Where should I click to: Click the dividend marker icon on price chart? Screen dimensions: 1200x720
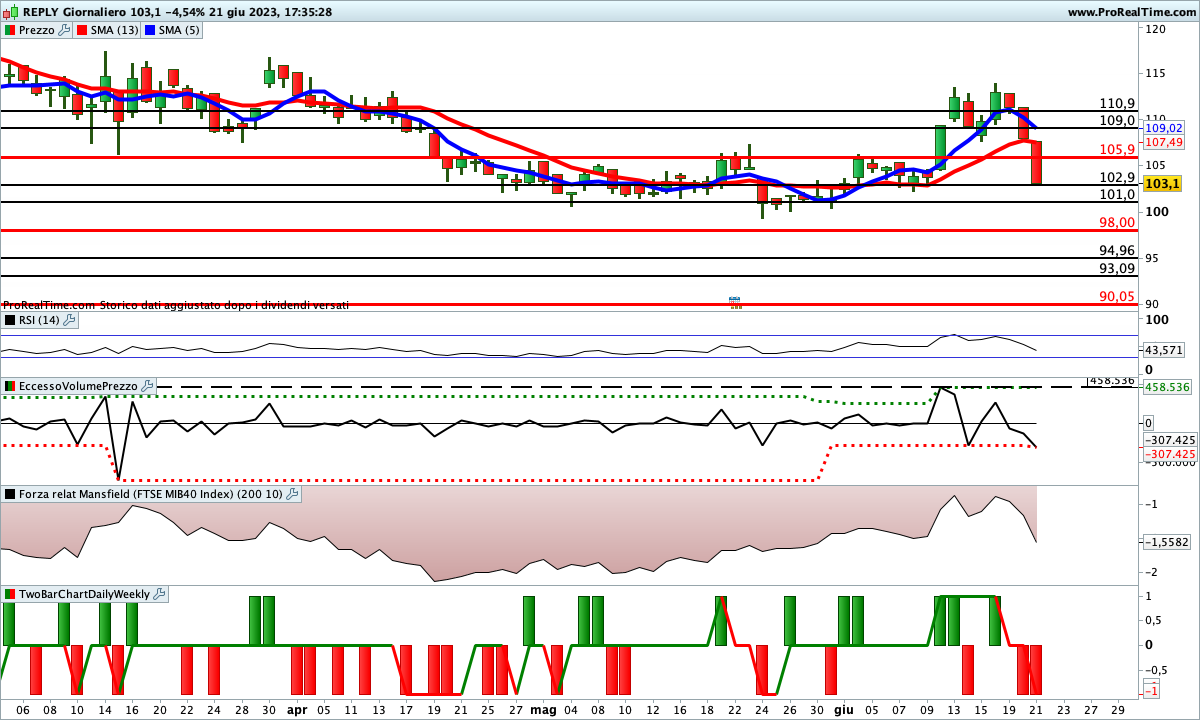(x=735, y=302)
